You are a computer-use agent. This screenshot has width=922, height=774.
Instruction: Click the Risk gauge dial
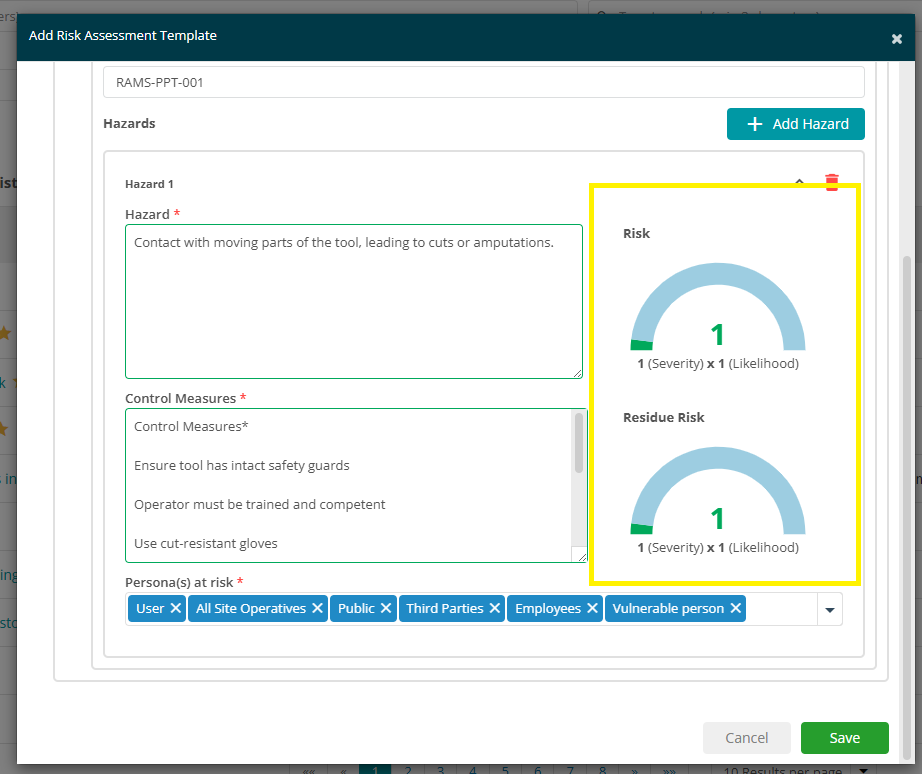718,307
